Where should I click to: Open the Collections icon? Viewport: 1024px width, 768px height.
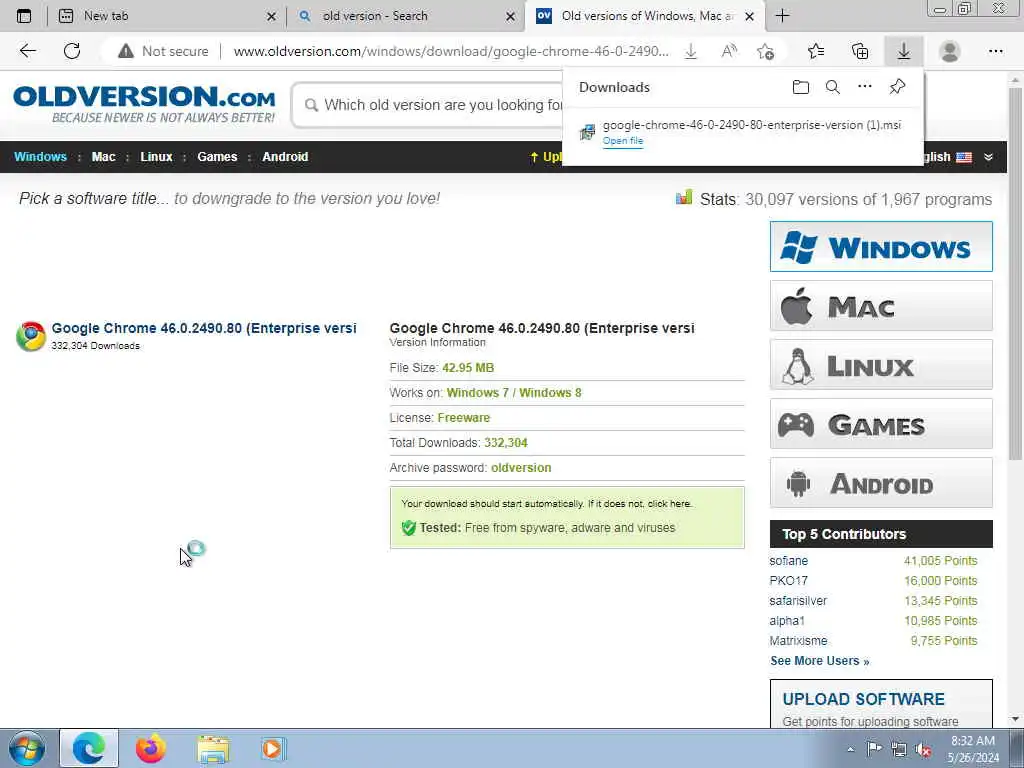click(860, 51)
